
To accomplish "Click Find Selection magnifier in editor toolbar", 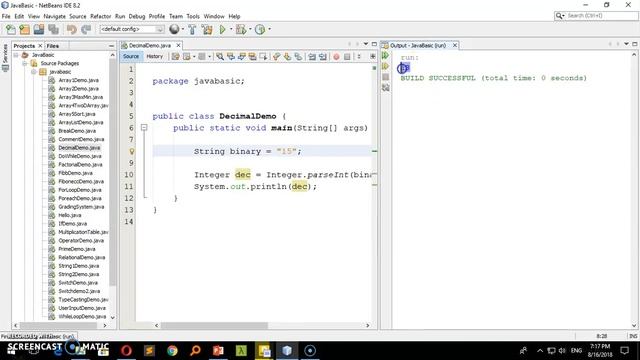I will [x=220, y=57].
